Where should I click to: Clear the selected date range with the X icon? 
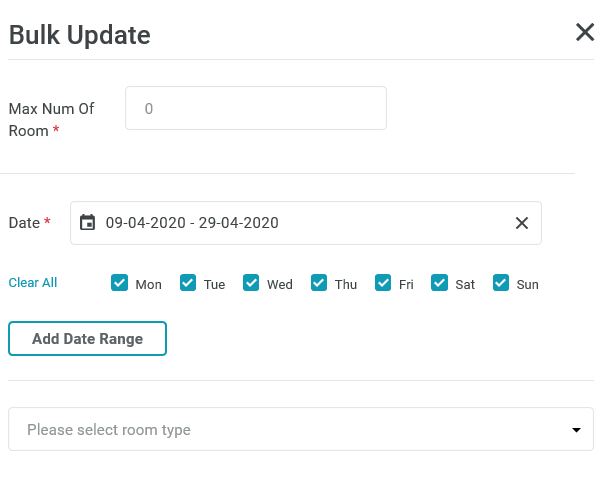pos(521,223)
